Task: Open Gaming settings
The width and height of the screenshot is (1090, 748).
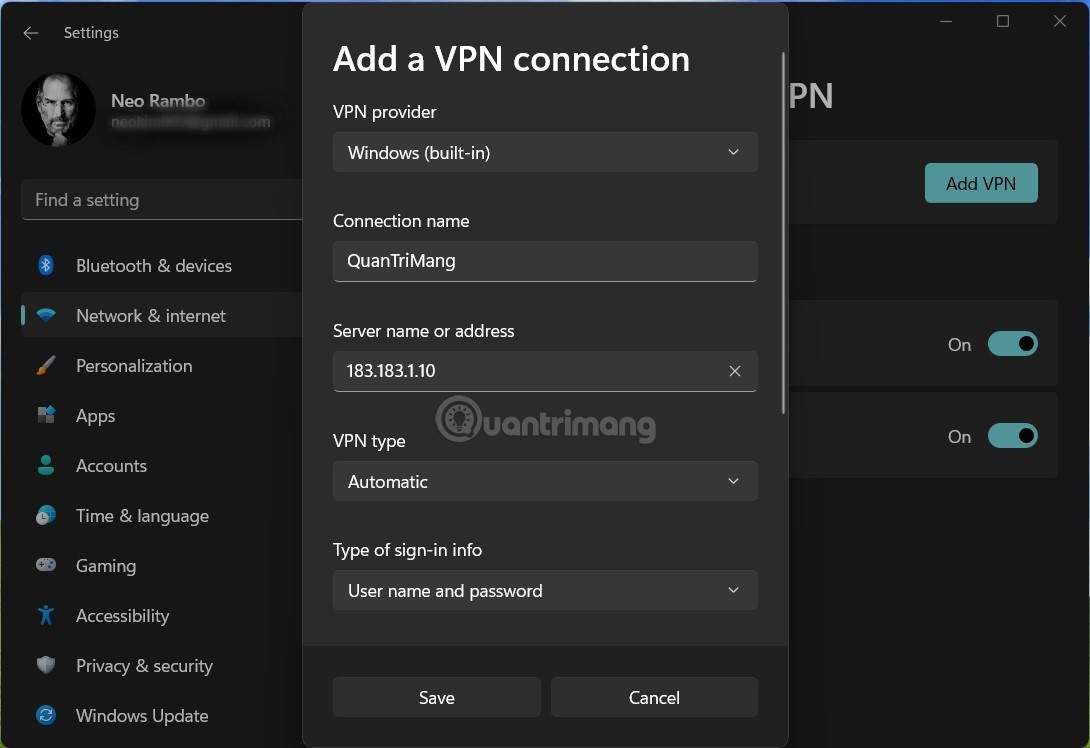Action: [161, 566]
